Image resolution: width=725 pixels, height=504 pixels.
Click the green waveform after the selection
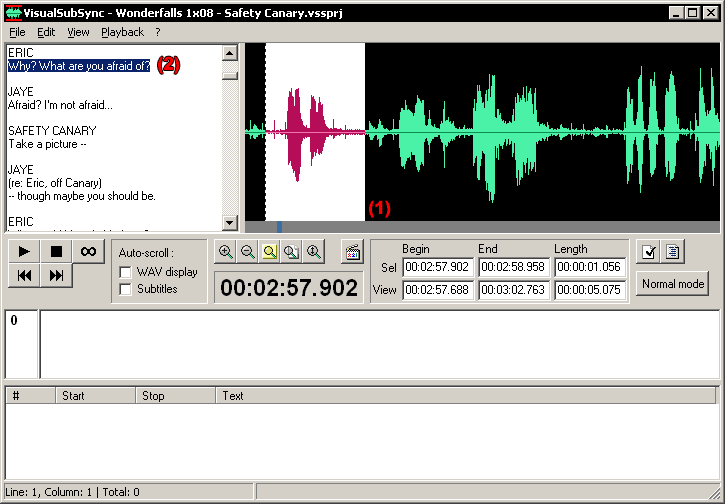(x=542, y=132)
